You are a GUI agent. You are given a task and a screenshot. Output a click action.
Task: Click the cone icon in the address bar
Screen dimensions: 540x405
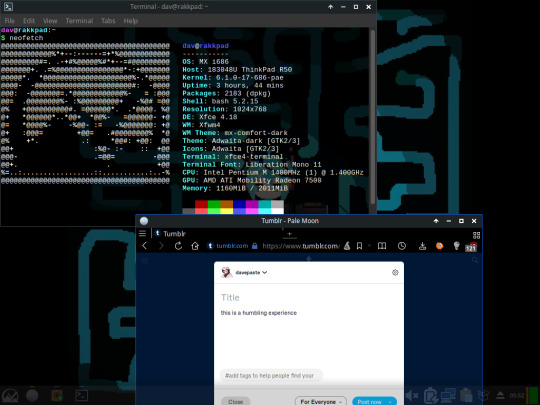347,246
